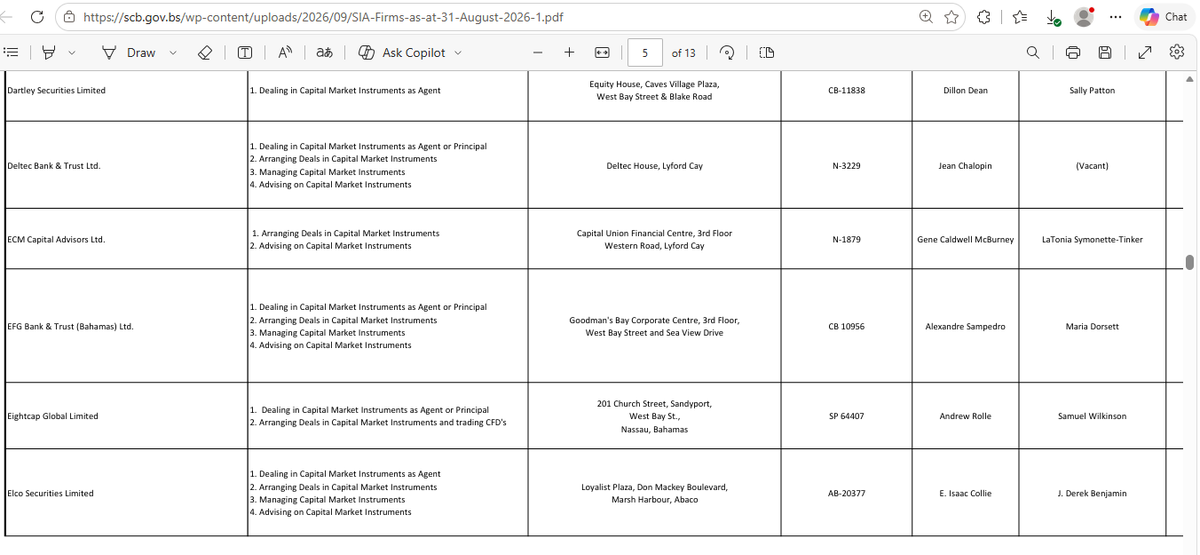Open the PDF table of contents icon

point(12,53)
